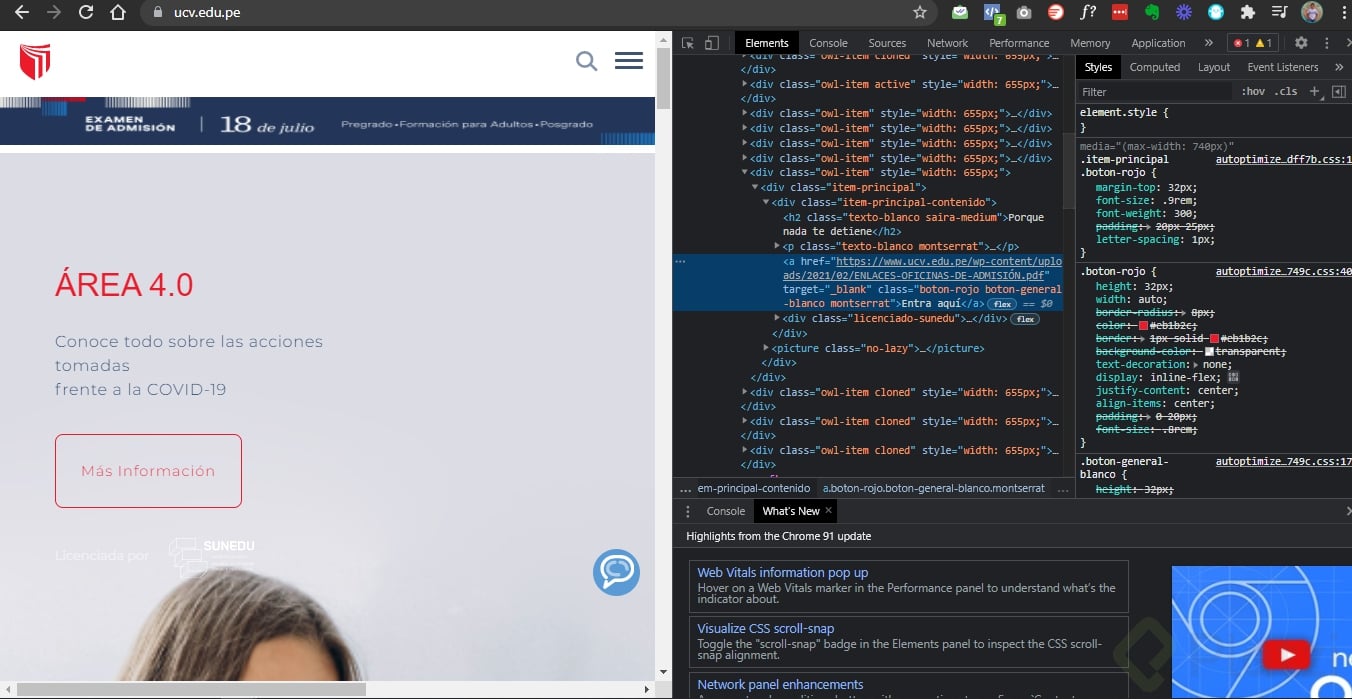Open the website hamburger menu
The height and width of the screenshot is (699, 1352).
coord(629,61)
